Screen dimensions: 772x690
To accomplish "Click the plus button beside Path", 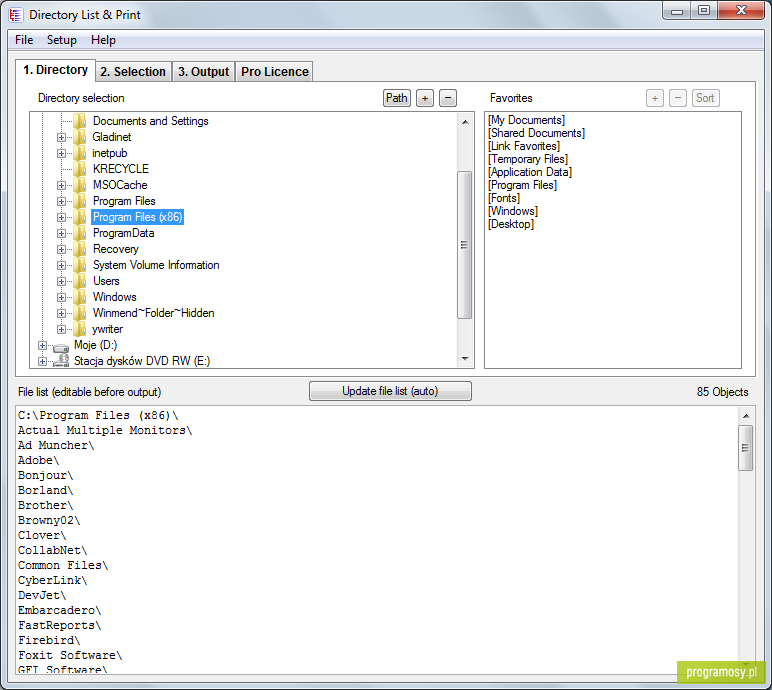I will 425,98.
